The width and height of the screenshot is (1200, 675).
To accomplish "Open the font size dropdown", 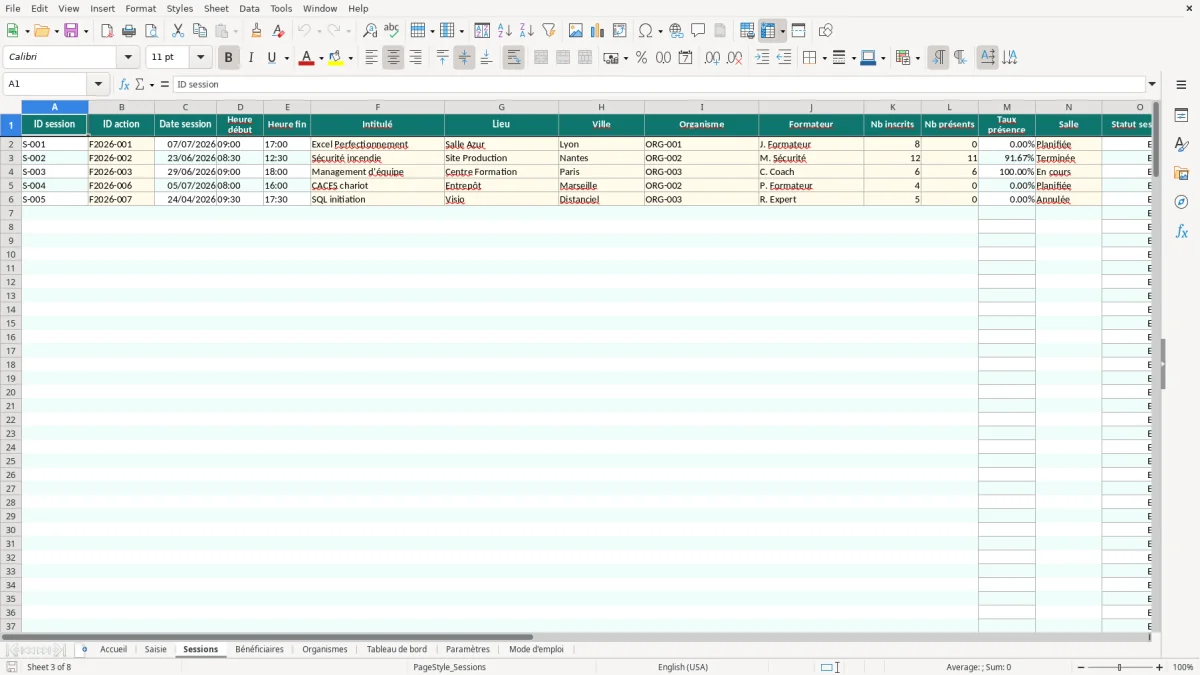I will pos(200,57).
